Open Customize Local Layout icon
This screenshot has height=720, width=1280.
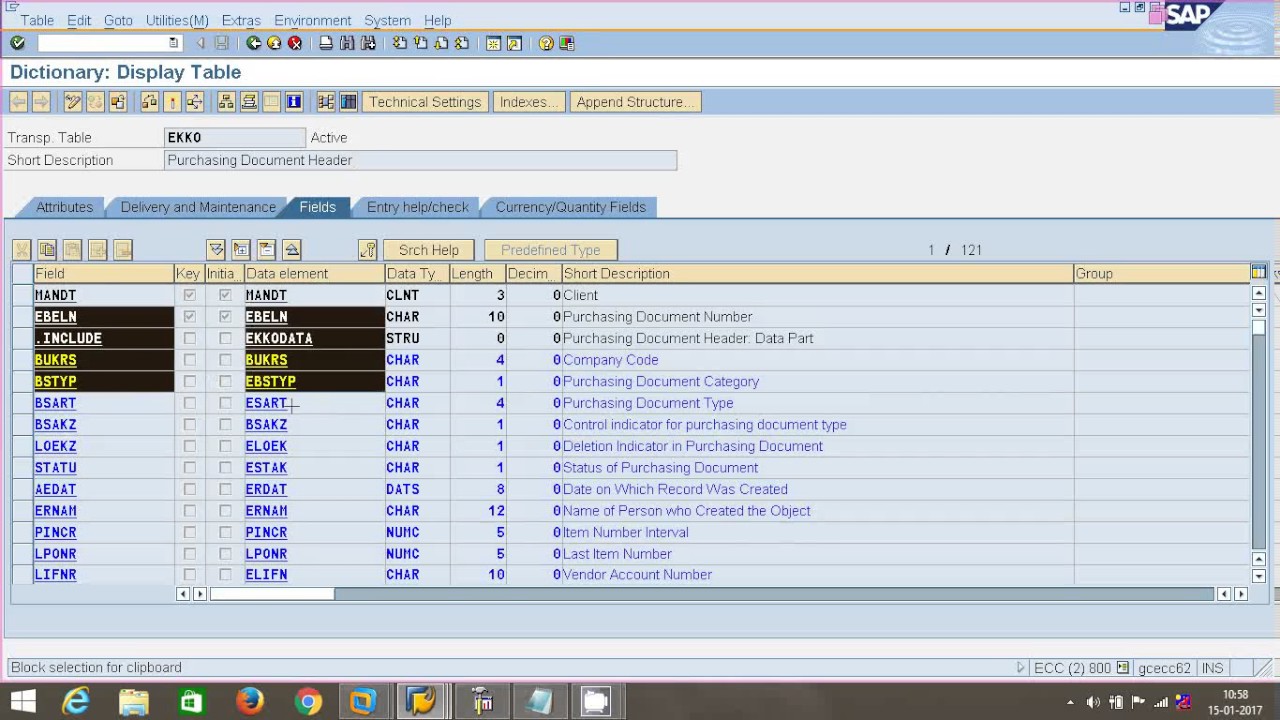coord(567,43)
